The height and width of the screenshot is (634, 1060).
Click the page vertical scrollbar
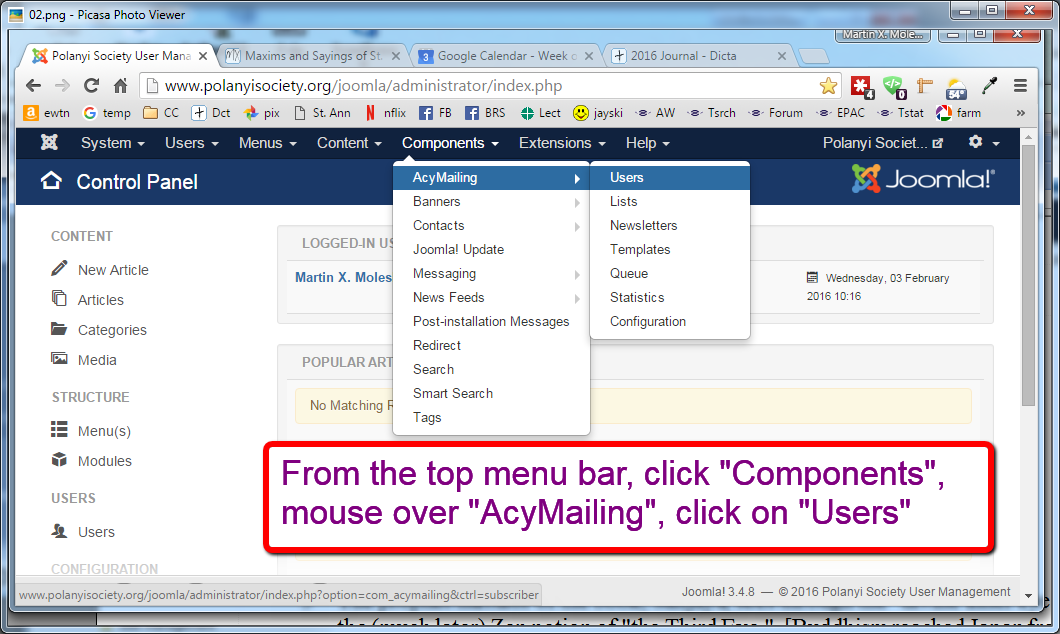[1030, 300]
